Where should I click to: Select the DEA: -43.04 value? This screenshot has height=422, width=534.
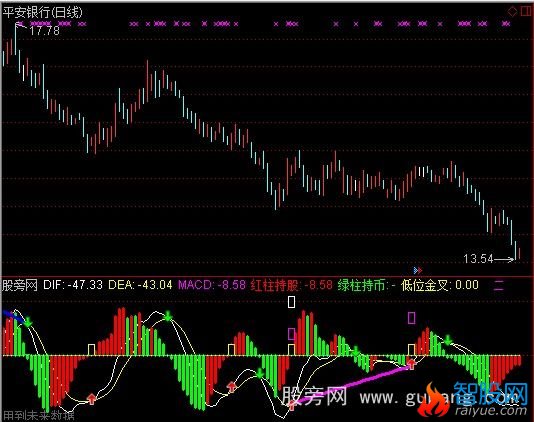140,285
